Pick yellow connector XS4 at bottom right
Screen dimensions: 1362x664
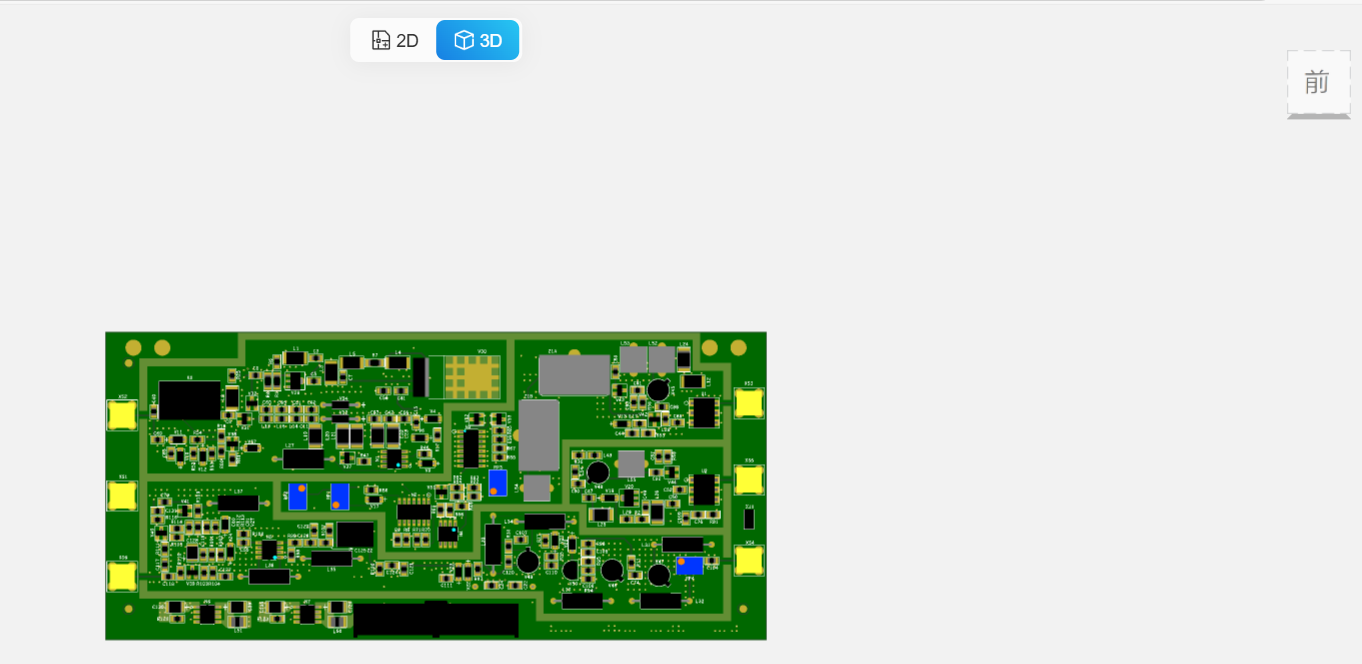coord(748,560)
